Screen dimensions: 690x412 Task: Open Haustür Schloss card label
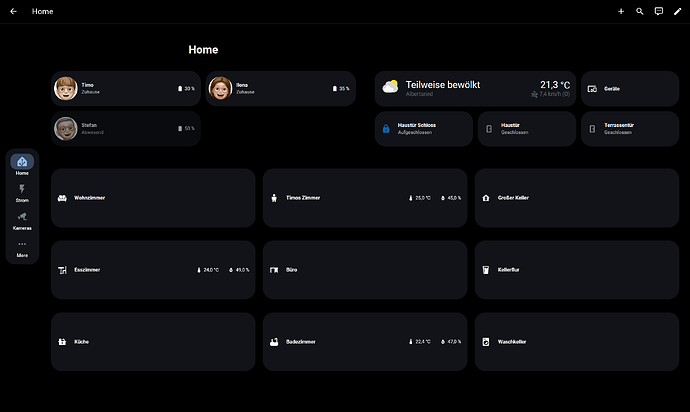417,125
